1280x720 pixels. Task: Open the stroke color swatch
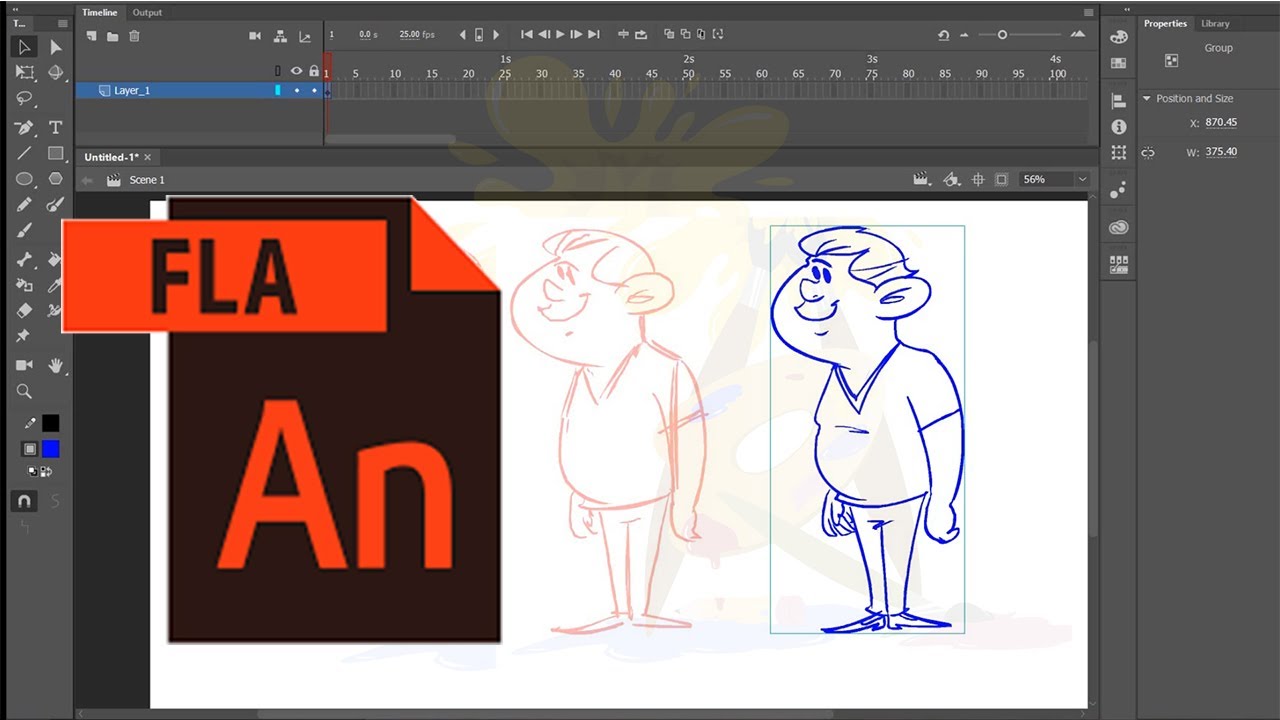[50, 423]
